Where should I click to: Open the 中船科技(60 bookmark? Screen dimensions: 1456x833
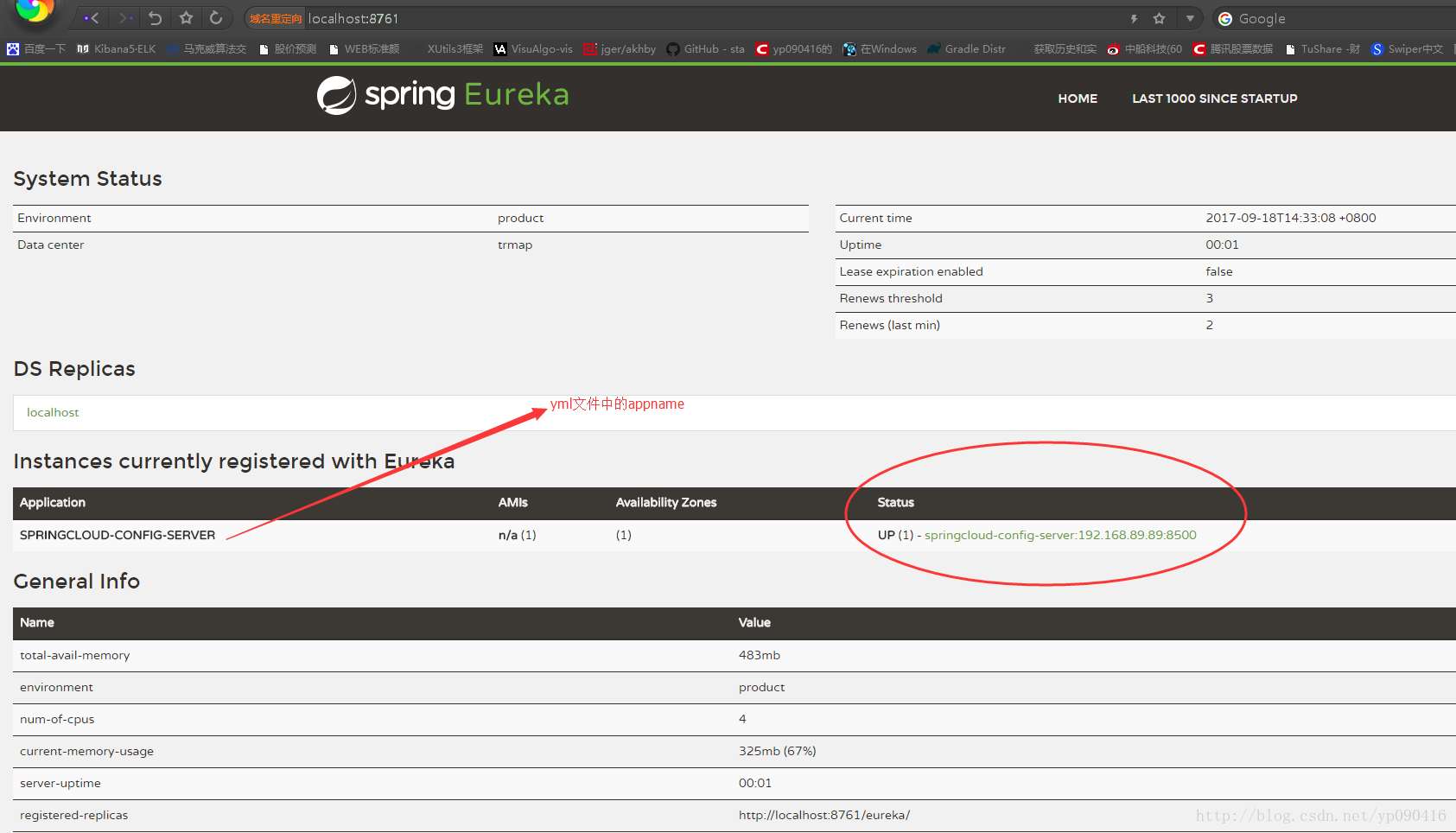point(1145,49)
